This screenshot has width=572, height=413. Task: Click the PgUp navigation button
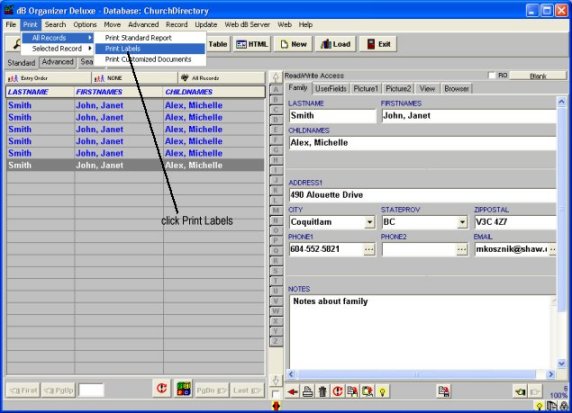[x=58, y=391]
